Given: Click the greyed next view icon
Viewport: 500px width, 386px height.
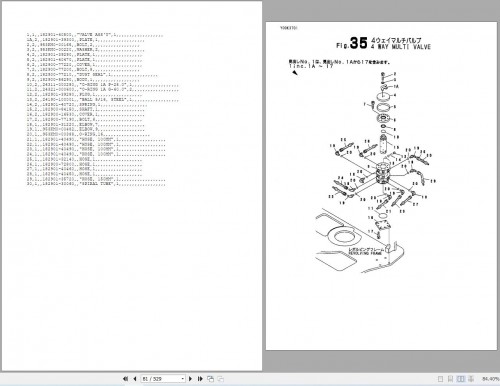Looking at the screenshot, I should point(220,379).
